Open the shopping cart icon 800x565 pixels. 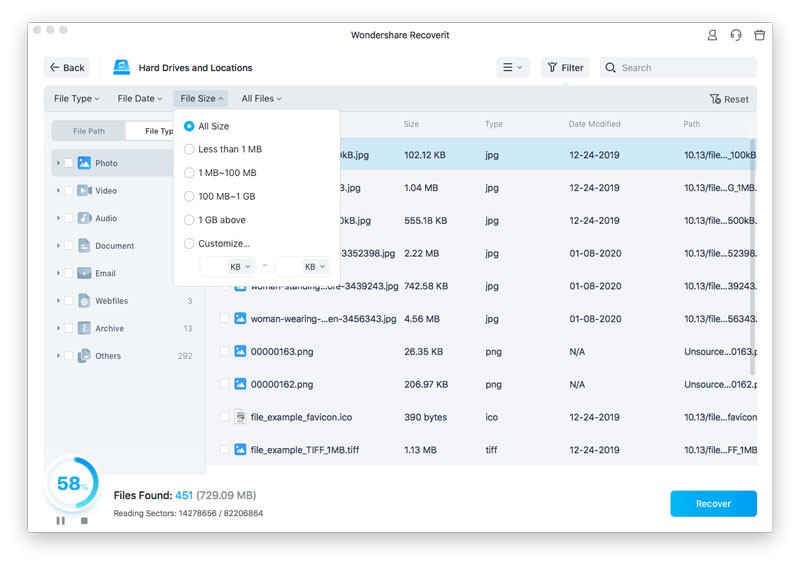click(760, 35)
